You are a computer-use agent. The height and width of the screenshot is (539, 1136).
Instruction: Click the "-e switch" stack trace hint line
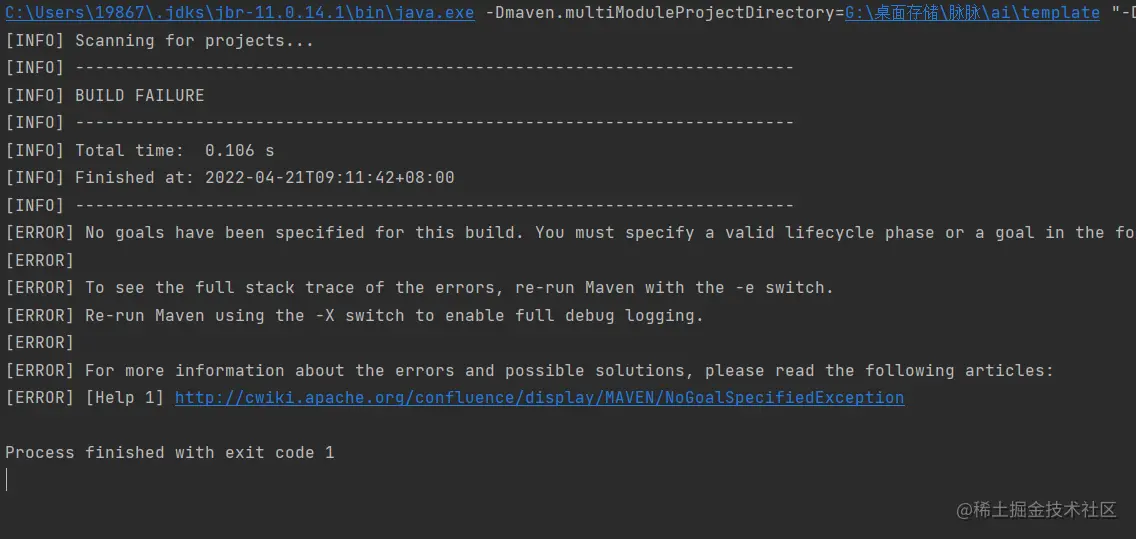(419, 288)
